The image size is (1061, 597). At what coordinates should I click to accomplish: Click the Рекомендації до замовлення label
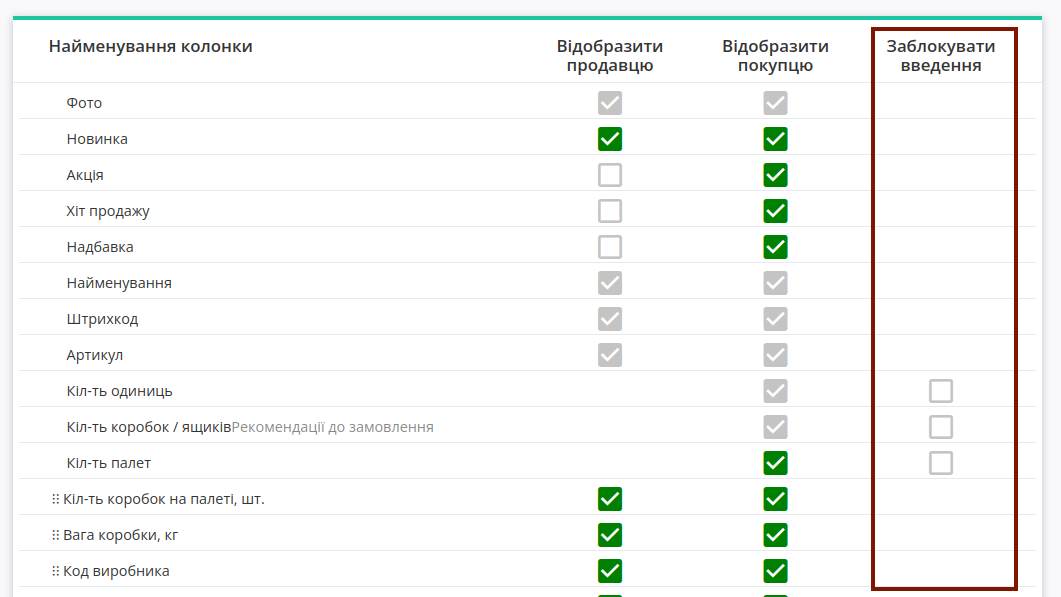(332, 427)
